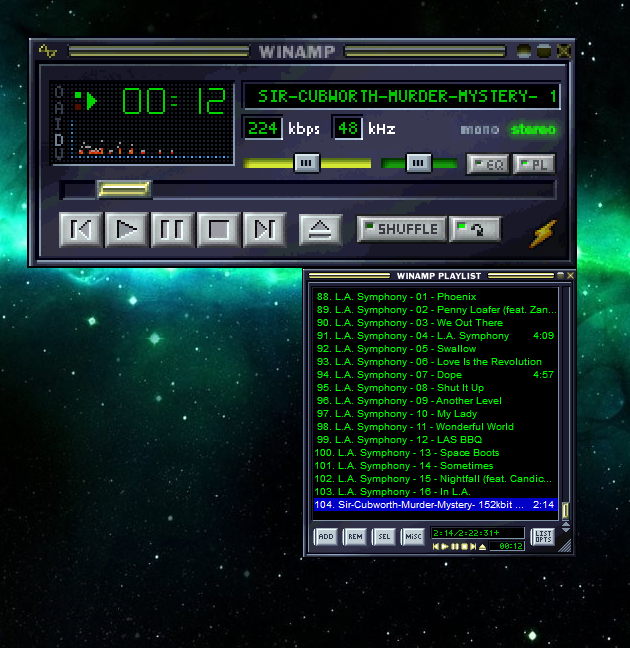The image size is (630, 648).
Task: Close the Winamp main window
Action: pyautogui.click(x=563, y=51)
